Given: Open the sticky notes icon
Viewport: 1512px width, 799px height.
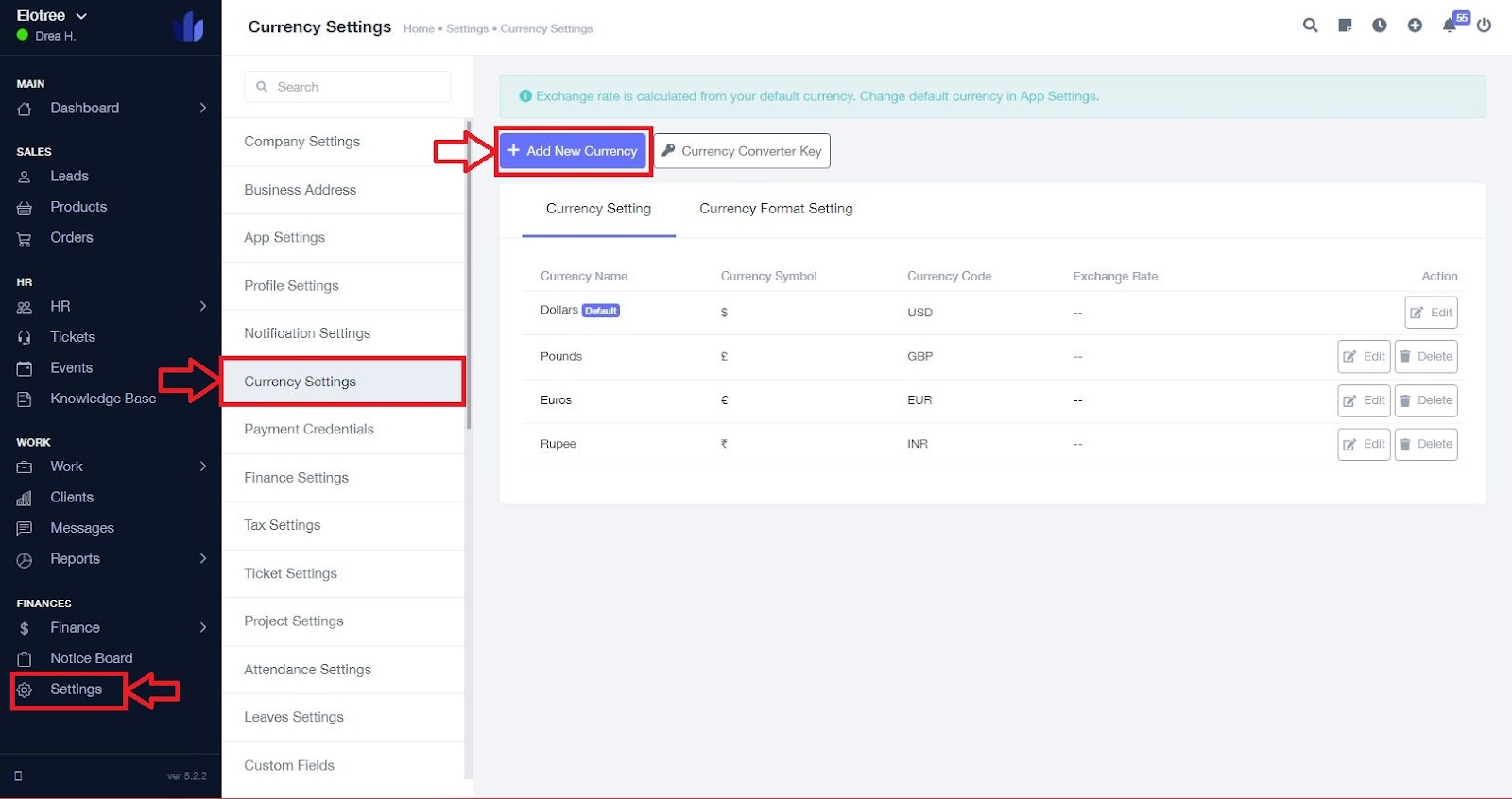Looking at the screenshot, I should [1345, 25].
